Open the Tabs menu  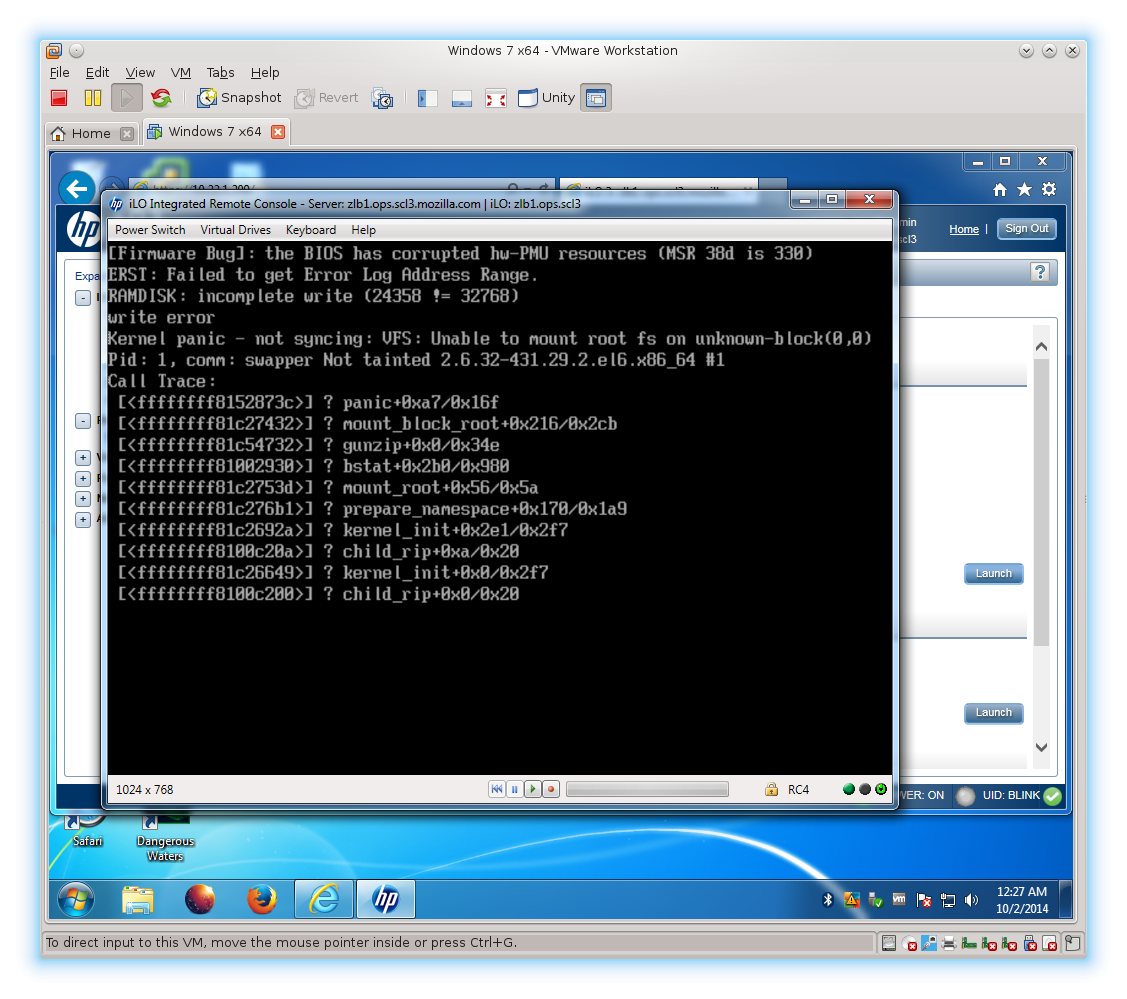221,73
